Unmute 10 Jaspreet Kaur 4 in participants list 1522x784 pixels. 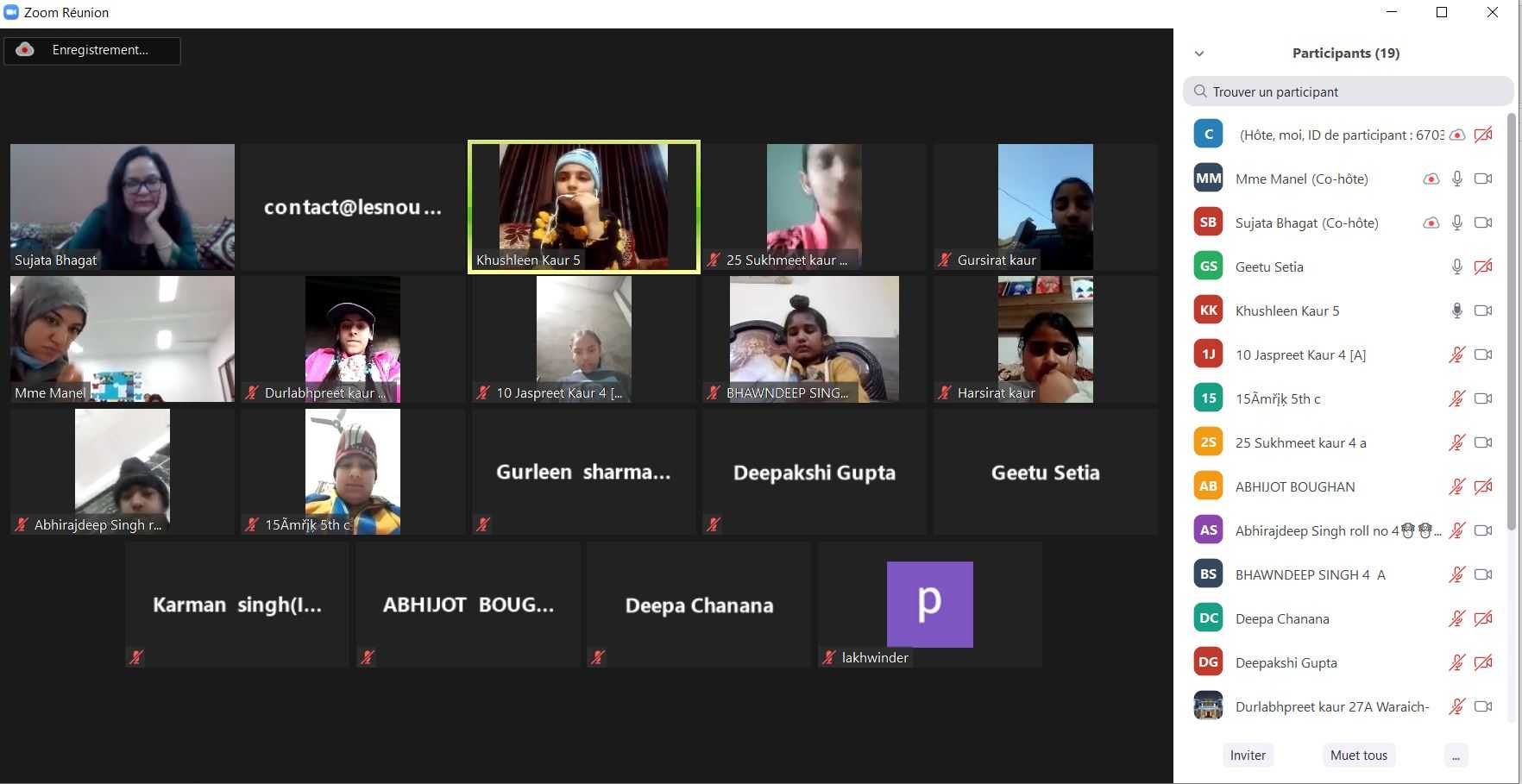pos(1456,355)
